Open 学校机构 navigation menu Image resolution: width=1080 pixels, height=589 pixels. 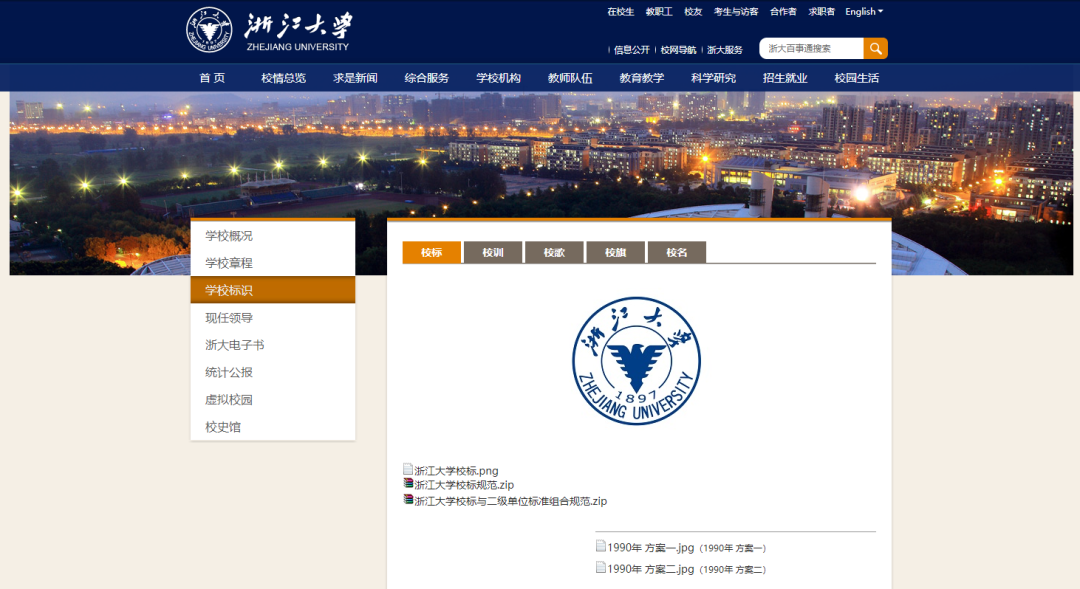[x=498, y=78]
